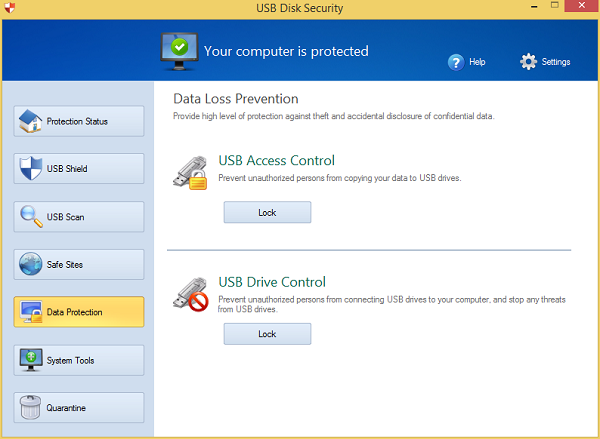Click the USB drive with padlock icon
600x439 pixels.
[190, 173]
